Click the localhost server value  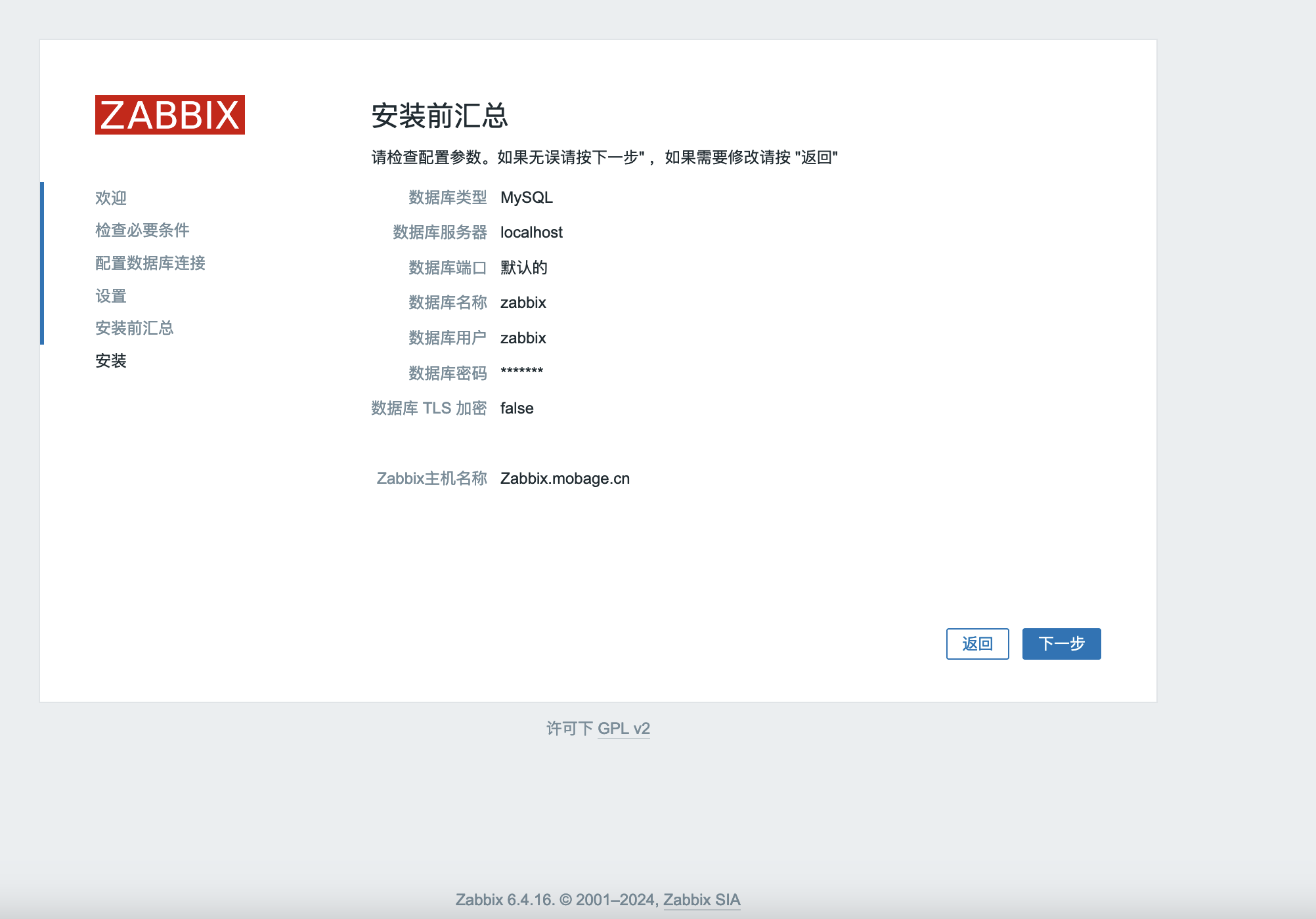click(x=531, y=232)
